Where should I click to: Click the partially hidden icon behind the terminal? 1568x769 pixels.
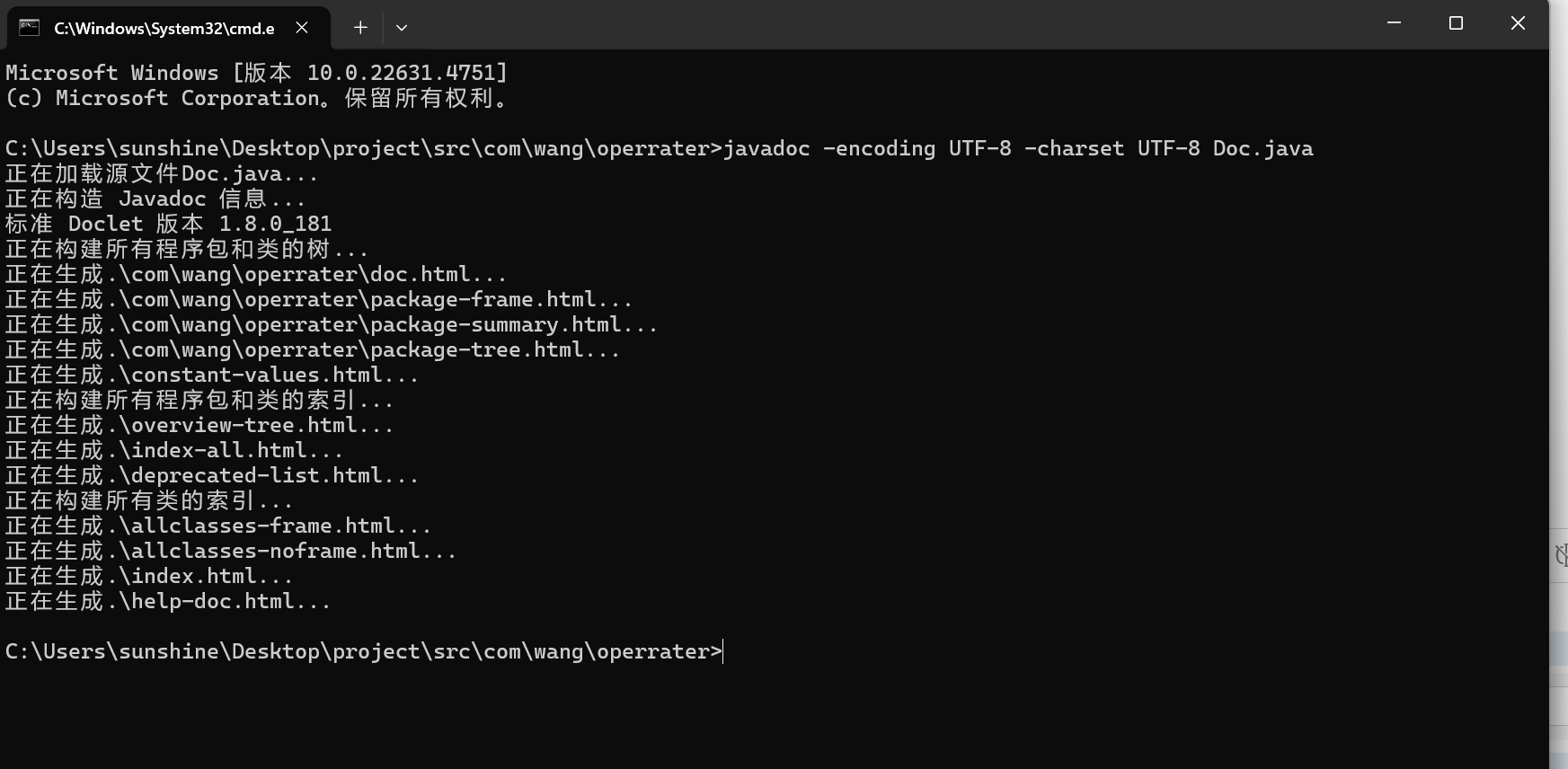[1561, 555]
